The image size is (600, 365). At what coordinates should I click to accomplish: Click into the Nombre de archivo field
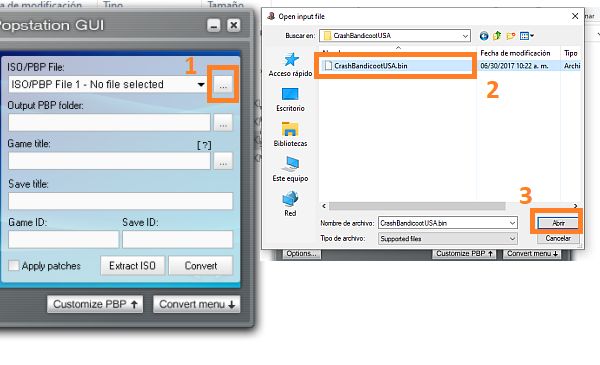443,223
